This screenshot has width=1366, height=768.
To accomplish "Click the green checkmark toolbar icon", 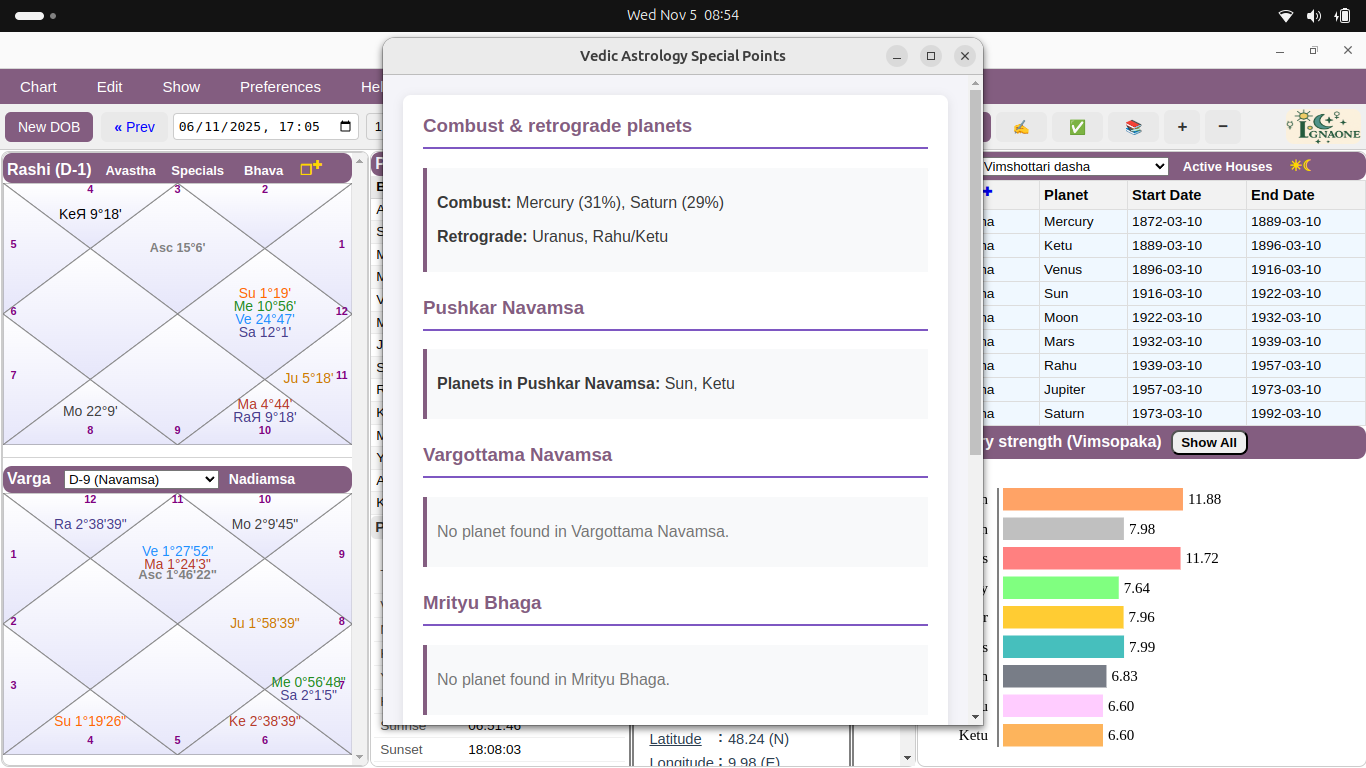I will (1077, 127).
